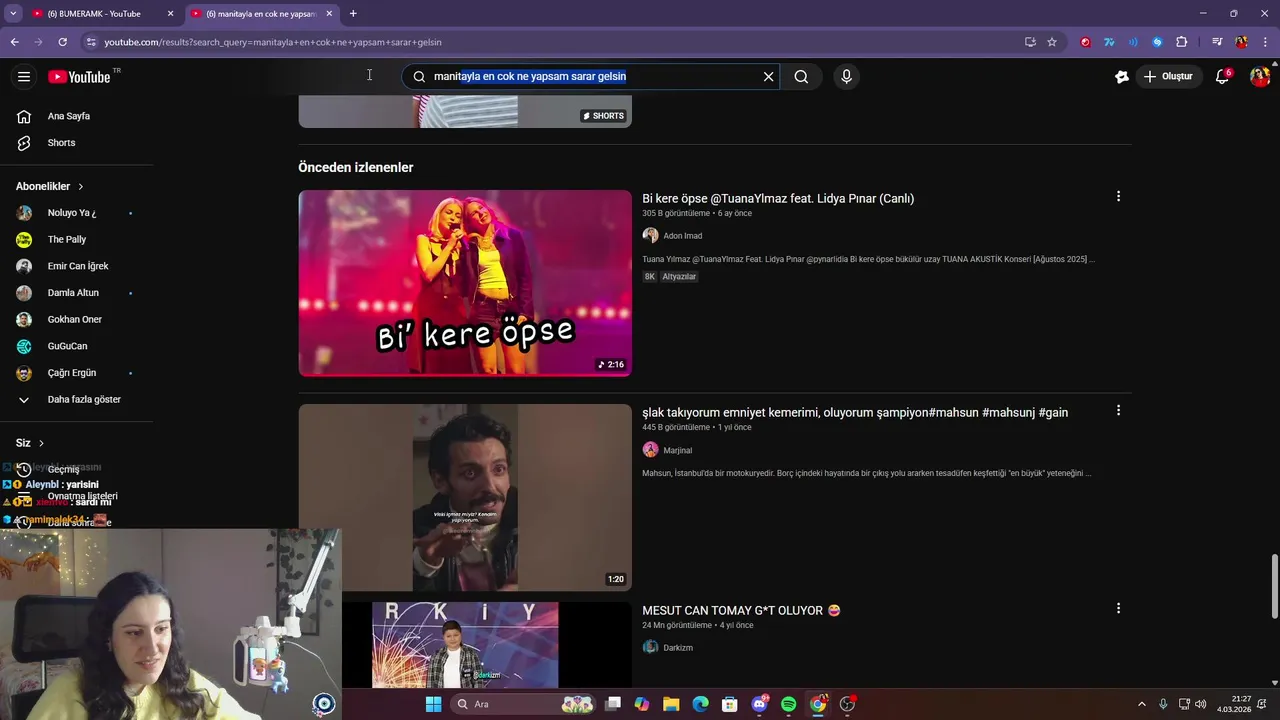1280x720 pixels.
Task: Open more options for şlak takıyorum video
Action: coord(1118,410)
